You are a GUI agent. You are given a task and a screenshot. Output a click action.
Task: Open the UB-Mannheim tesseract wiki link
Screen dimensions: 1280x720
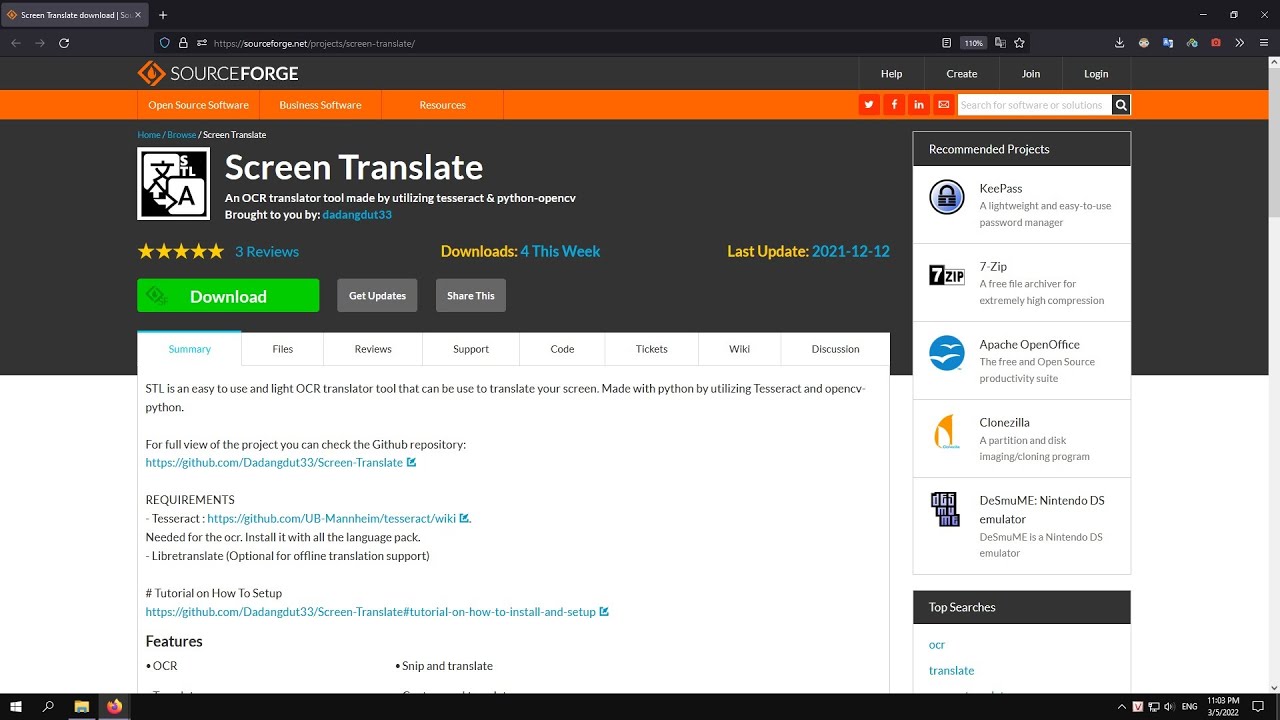pos(331,519)
